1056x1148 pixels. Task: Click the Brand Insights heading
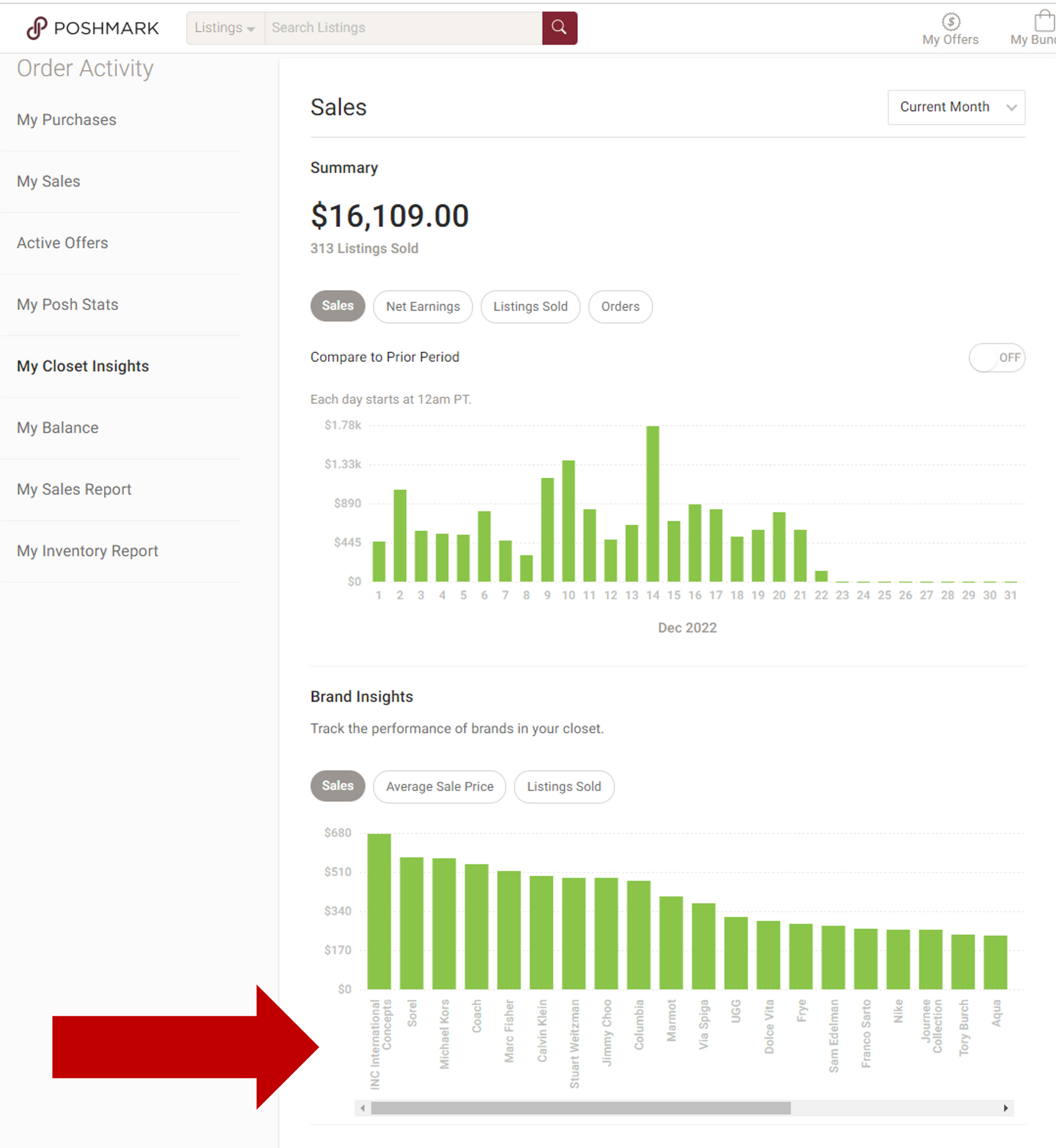361,697
